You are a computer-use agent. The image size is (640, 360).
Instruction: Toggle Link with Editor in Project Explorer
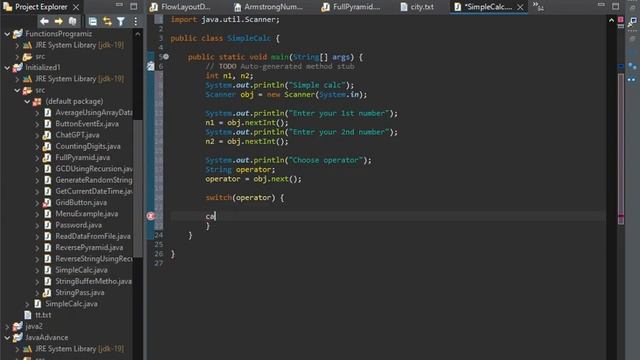pyautogui.click(x=107, y=21)
